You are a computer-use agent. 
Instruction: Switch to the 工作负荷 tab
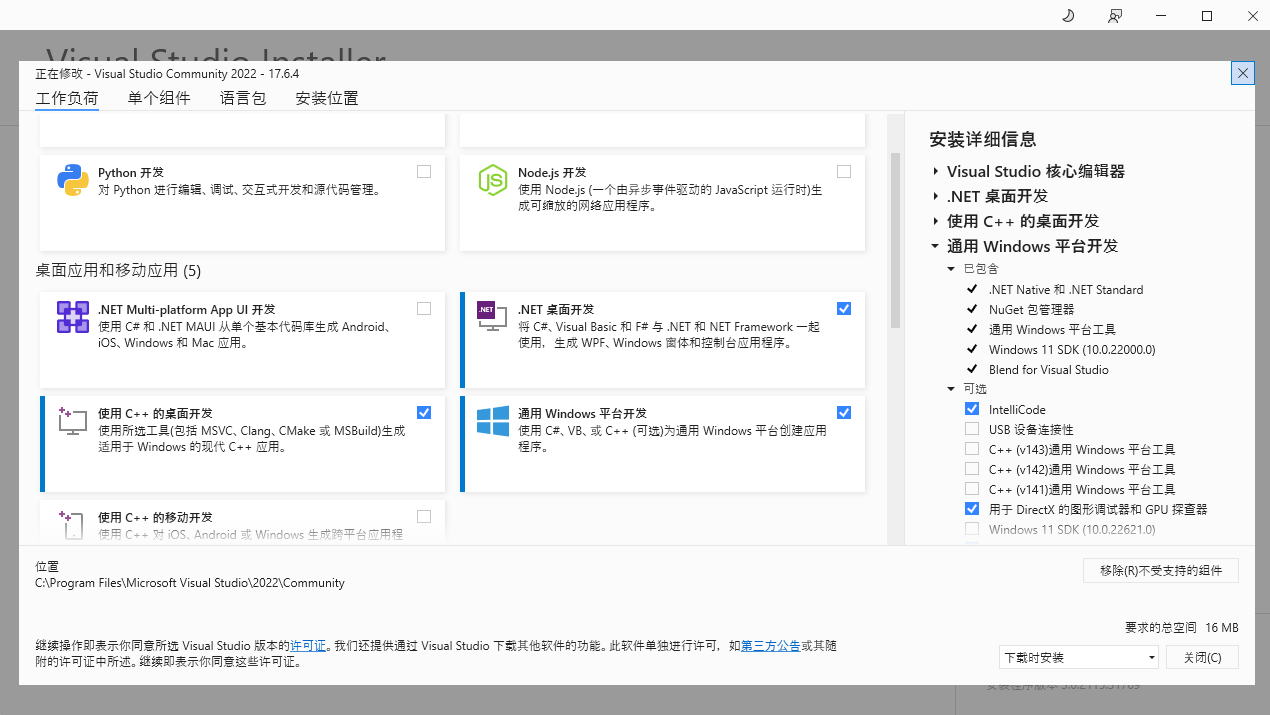coord(67,98)
